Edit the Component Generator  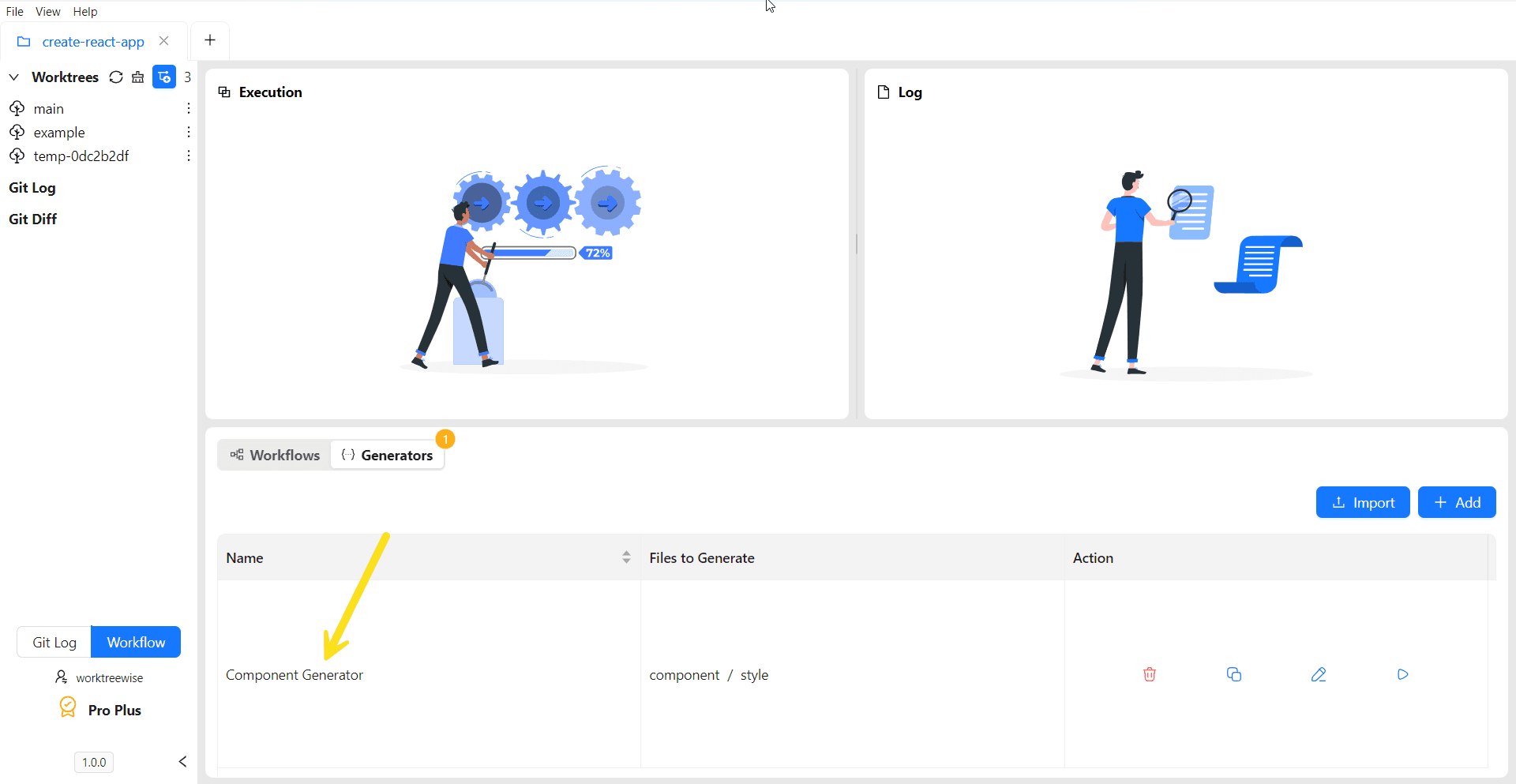pos(1318,674)
